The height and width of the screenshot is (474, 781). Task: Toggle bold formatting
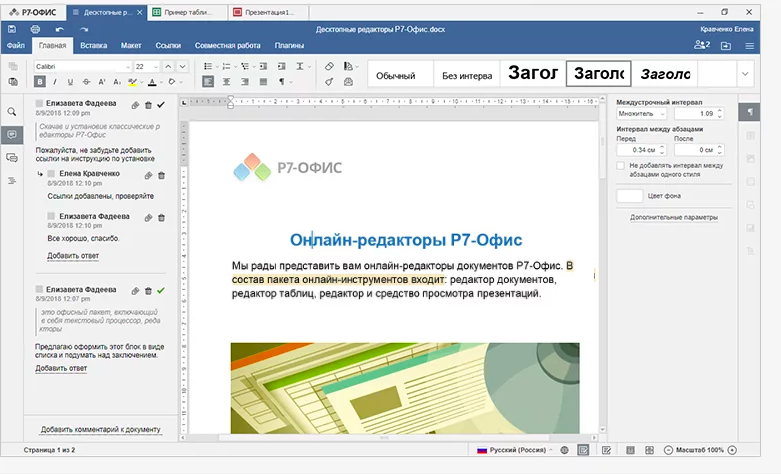click(x=40, y=81)
